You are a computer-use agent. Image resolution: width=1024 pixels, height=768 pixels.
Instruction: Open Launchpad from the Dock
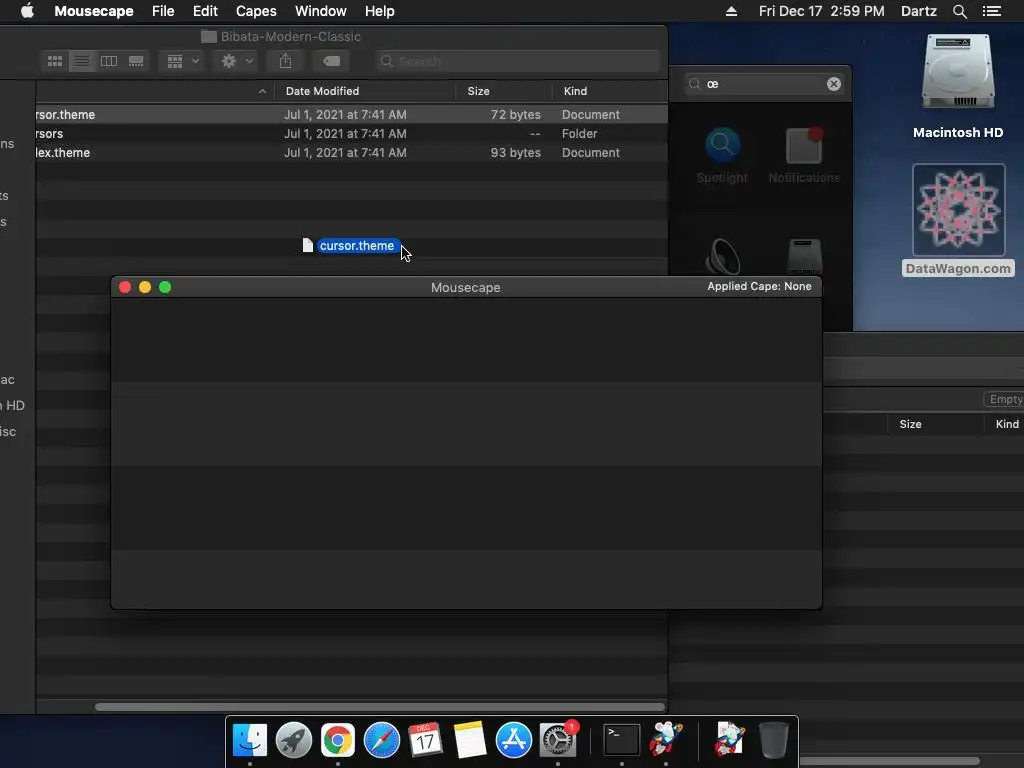click(x=294, y=740)
